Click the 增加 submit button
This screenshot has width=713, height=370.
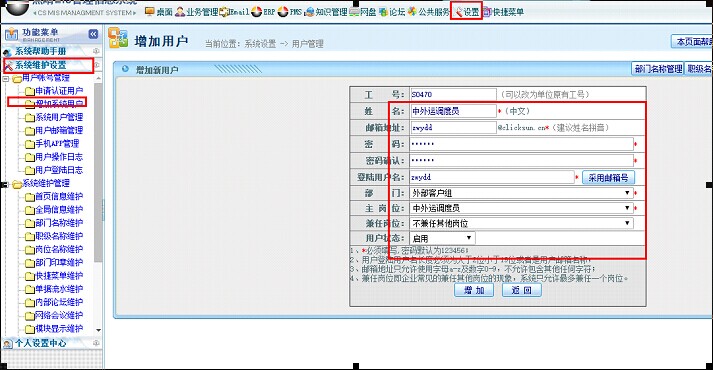click(474, 290)
